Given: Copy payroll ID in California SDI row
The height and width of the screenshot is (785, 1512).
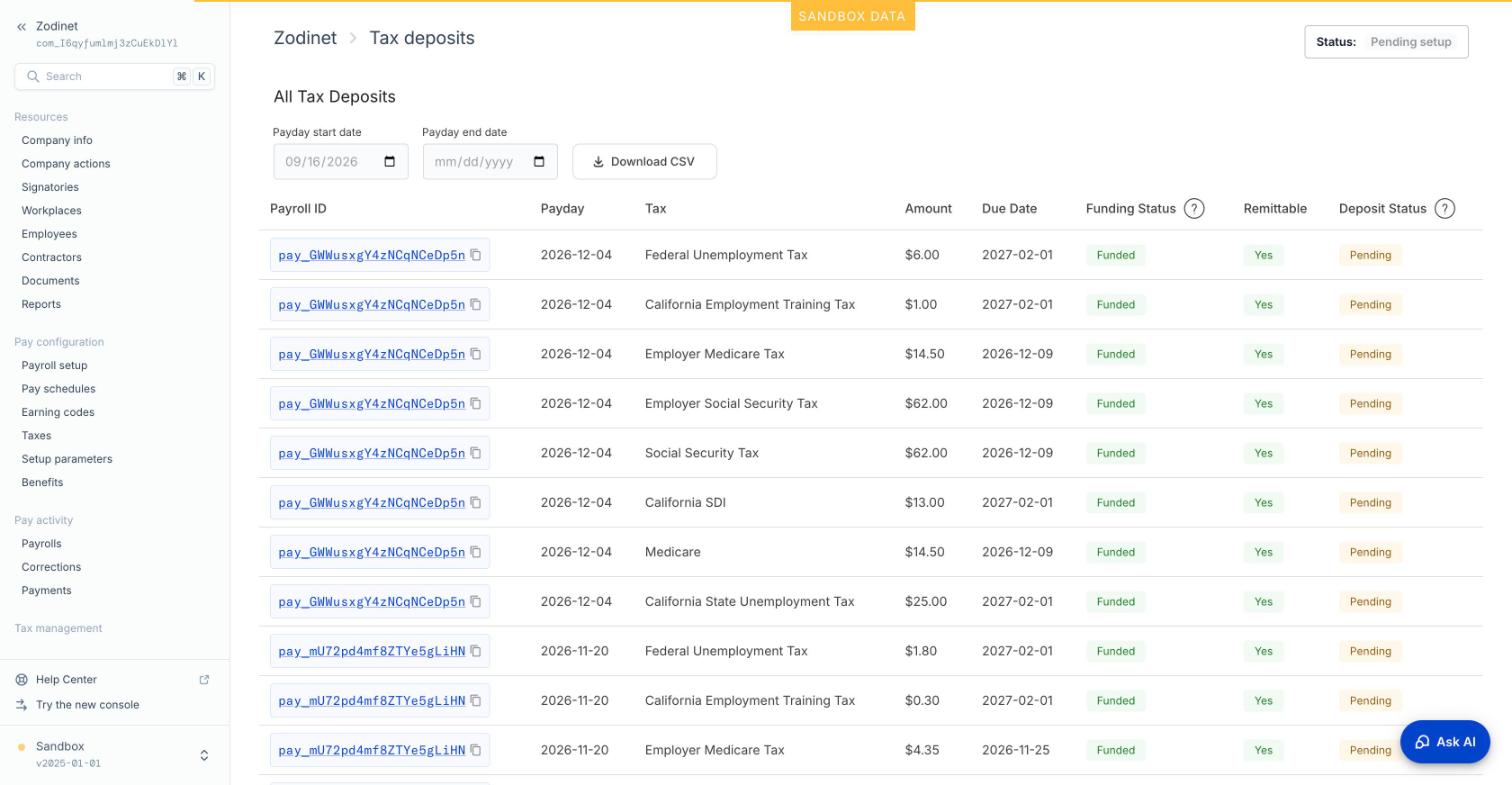Looking at the screenshot, I should tap(476, 503).
